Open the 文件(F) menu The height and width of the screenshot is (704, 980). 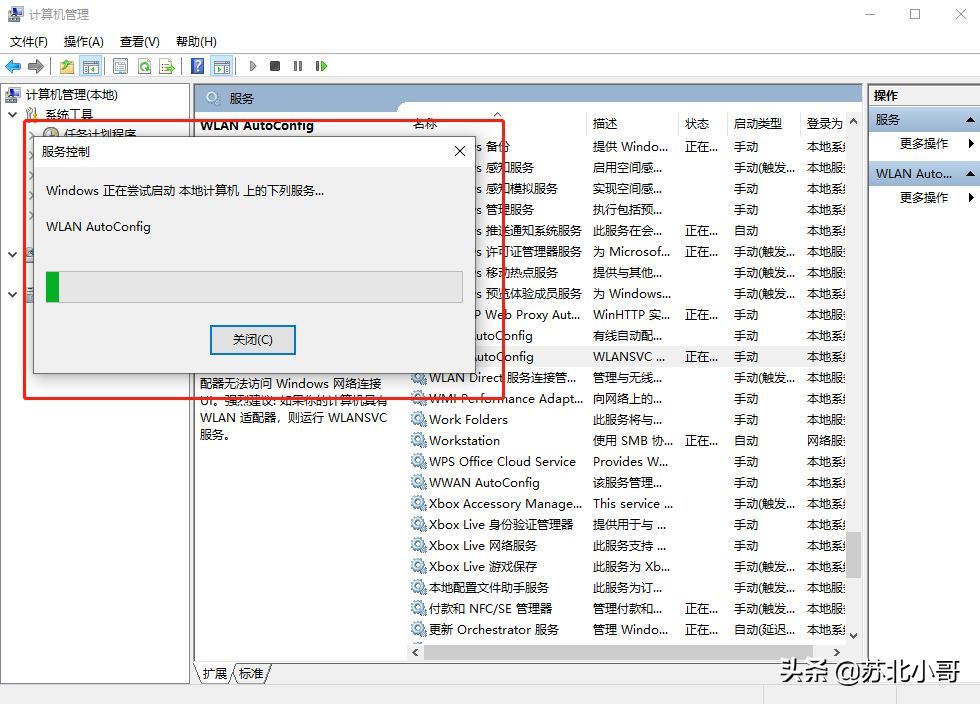tap(29, 41)
